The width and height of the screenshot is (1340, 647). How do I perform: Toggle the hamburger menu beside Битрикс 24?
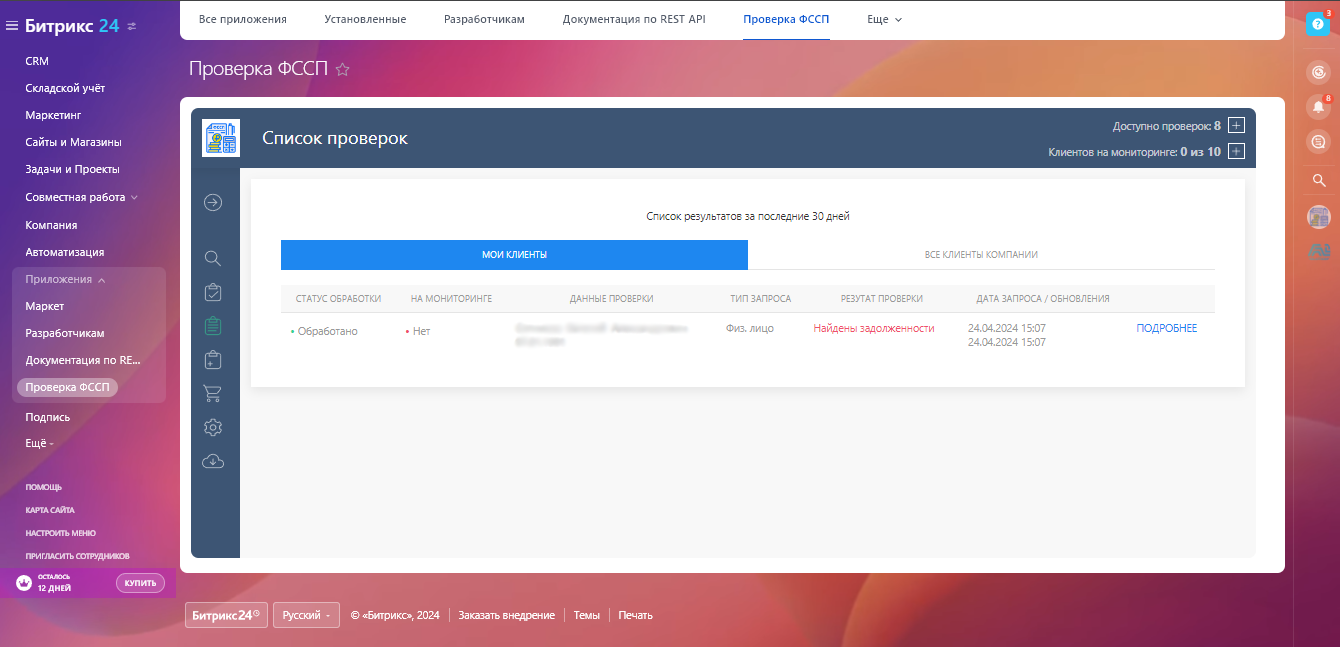[x=12, y=26]
